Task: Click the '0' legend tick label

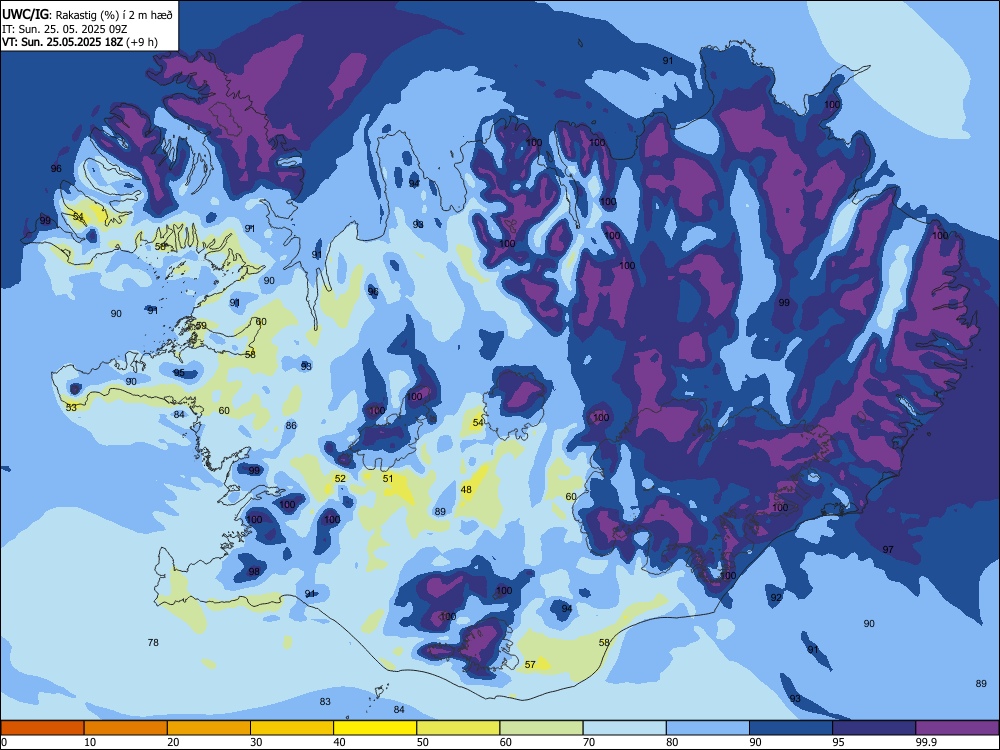Action: coord(4,742)
